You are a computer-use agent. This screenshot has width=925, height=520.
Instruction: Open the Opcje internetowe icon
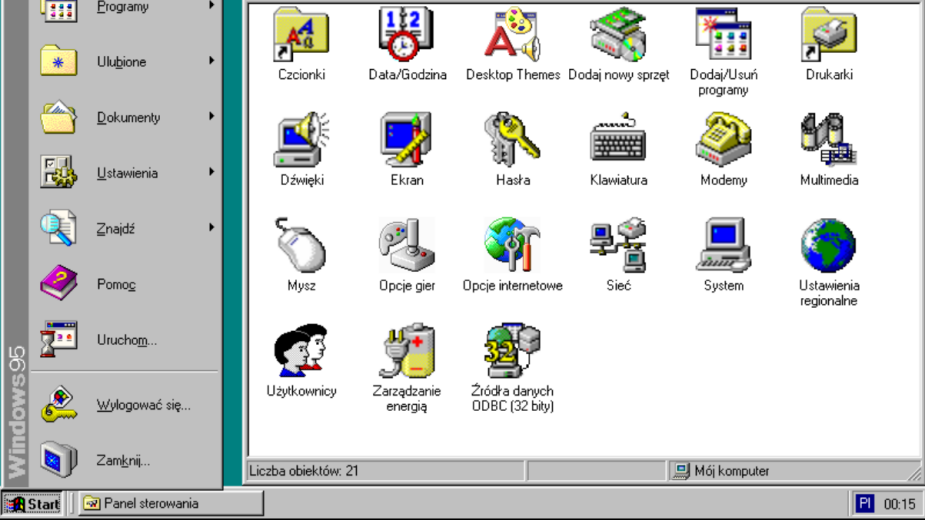point(513,246)
